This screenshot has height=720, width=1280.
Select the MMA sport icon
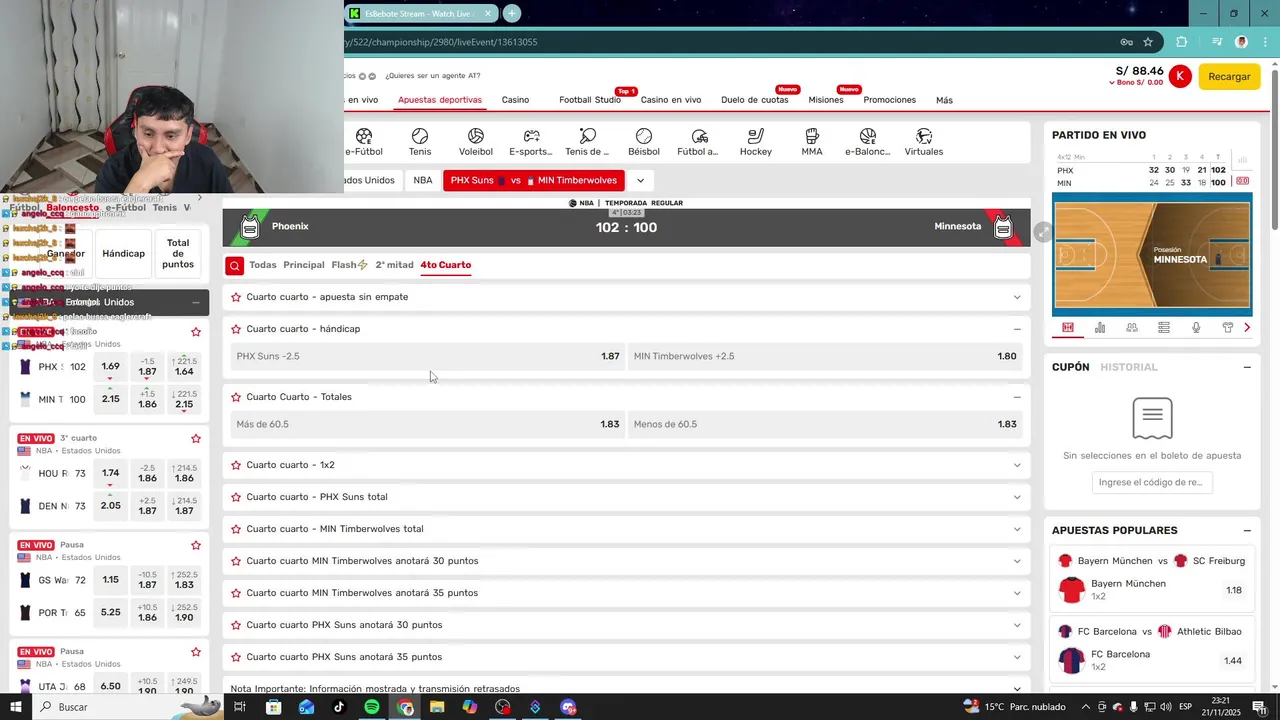point(812,142)
